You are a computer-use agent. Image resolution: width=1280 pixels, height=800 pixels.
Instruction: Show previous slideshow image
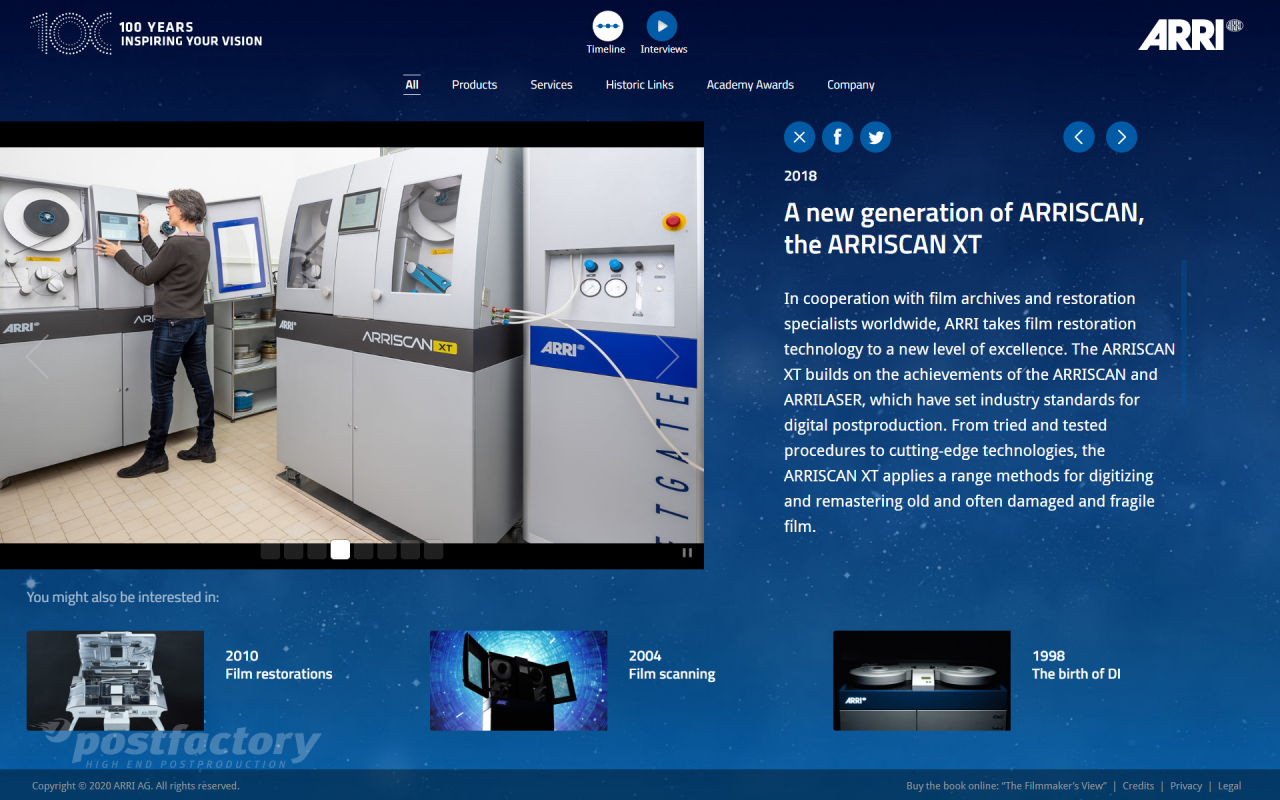[x=37, y=357]
